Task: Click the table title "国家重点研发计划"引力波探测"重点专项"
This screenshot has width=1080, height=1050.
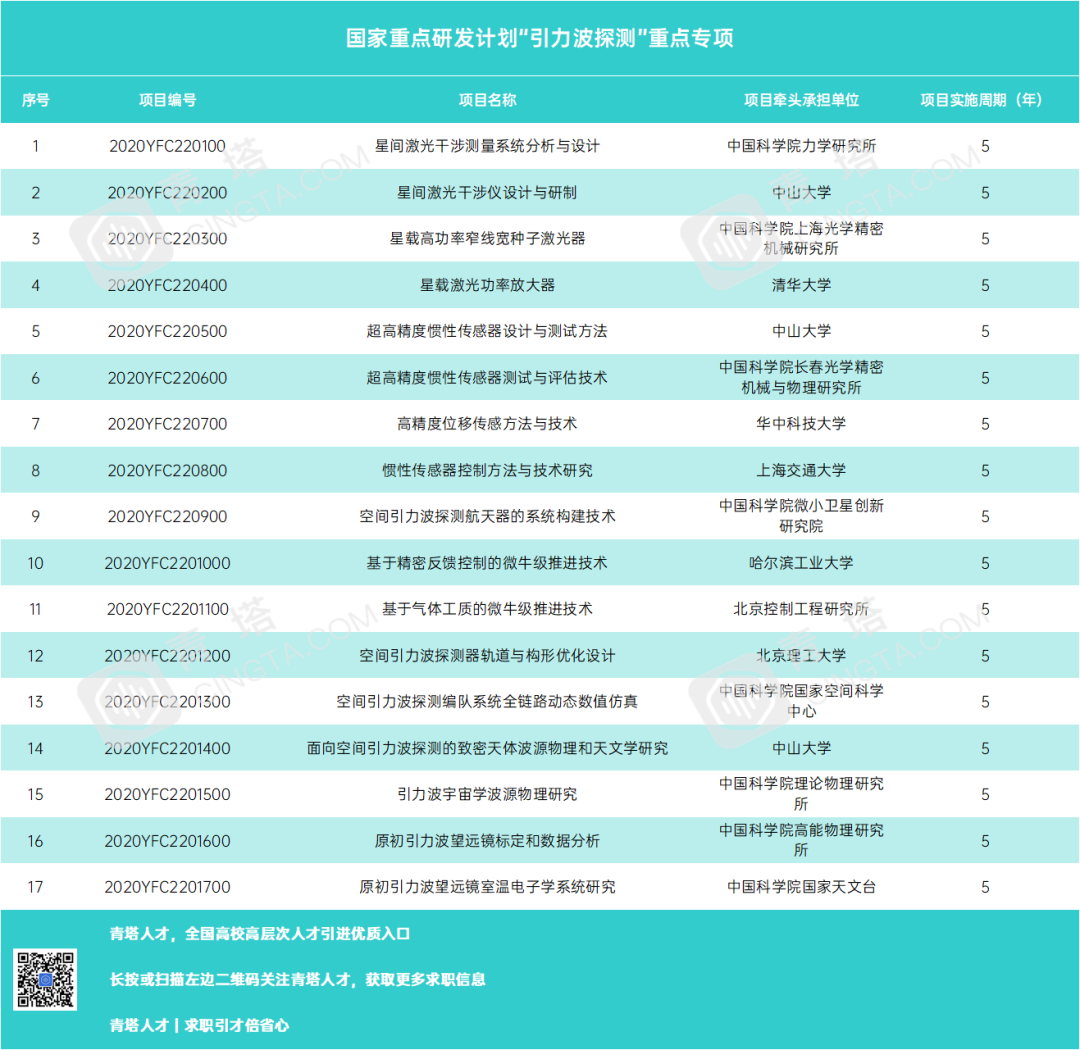Action: (x=539, y=38)
